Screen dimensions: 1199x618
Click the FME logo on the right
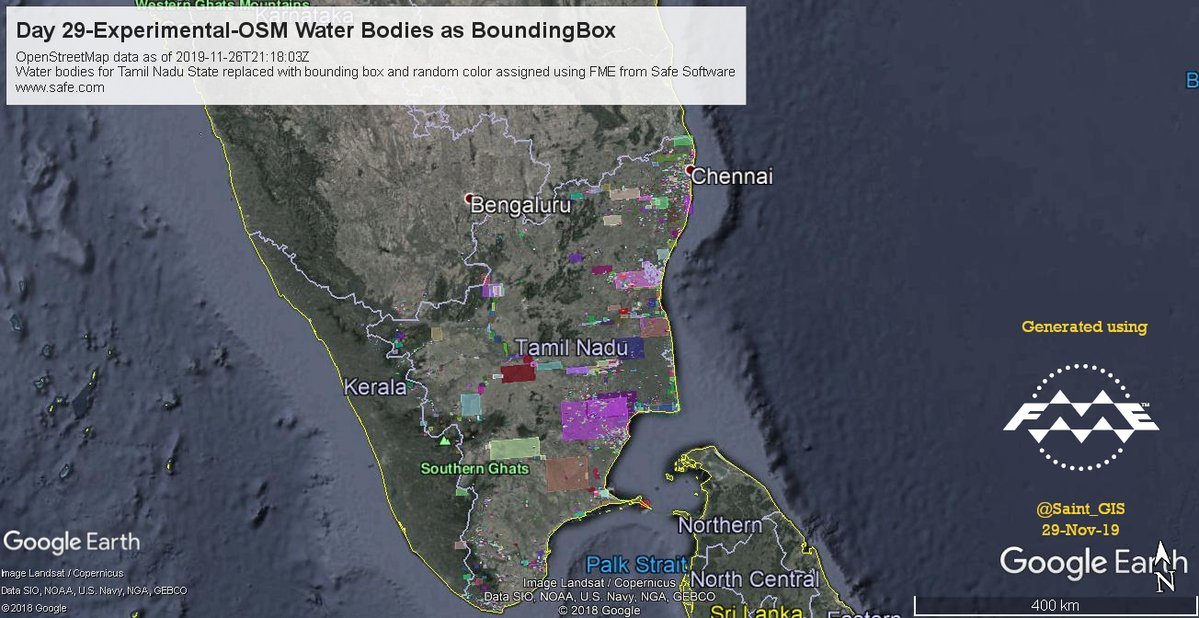(1080, 417)
